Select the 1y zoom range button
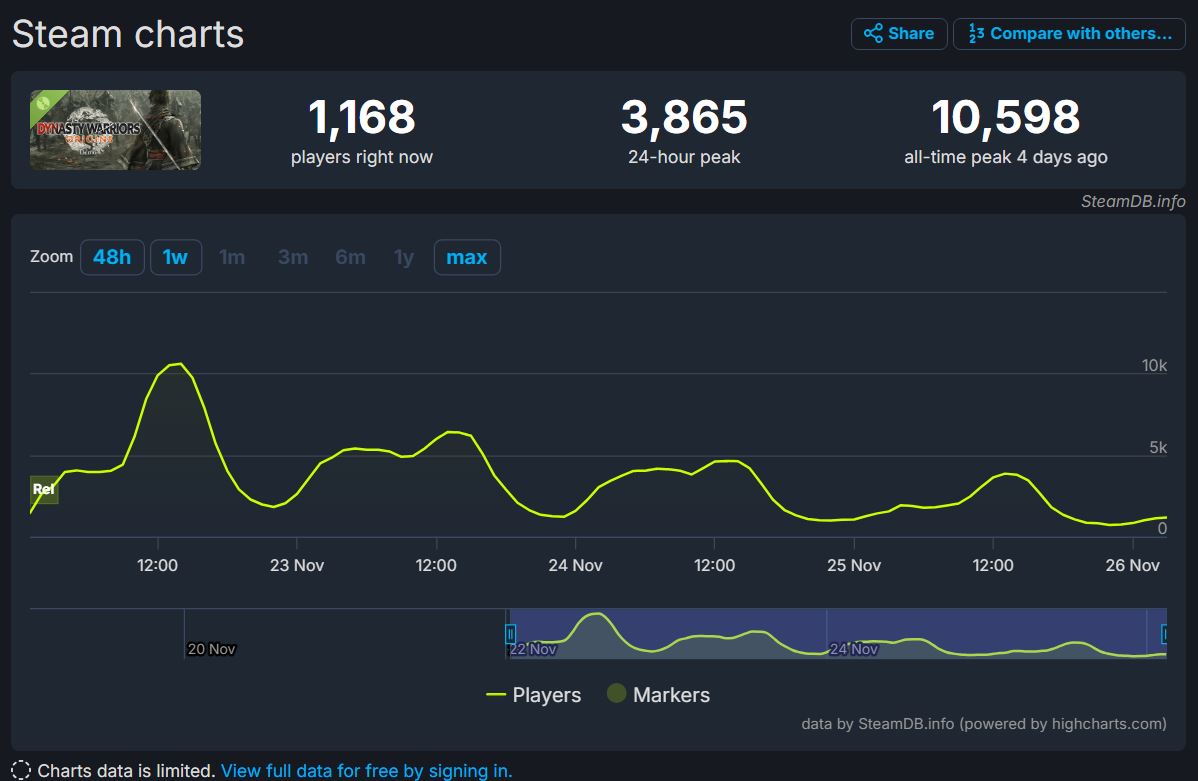 click(403, 257)
